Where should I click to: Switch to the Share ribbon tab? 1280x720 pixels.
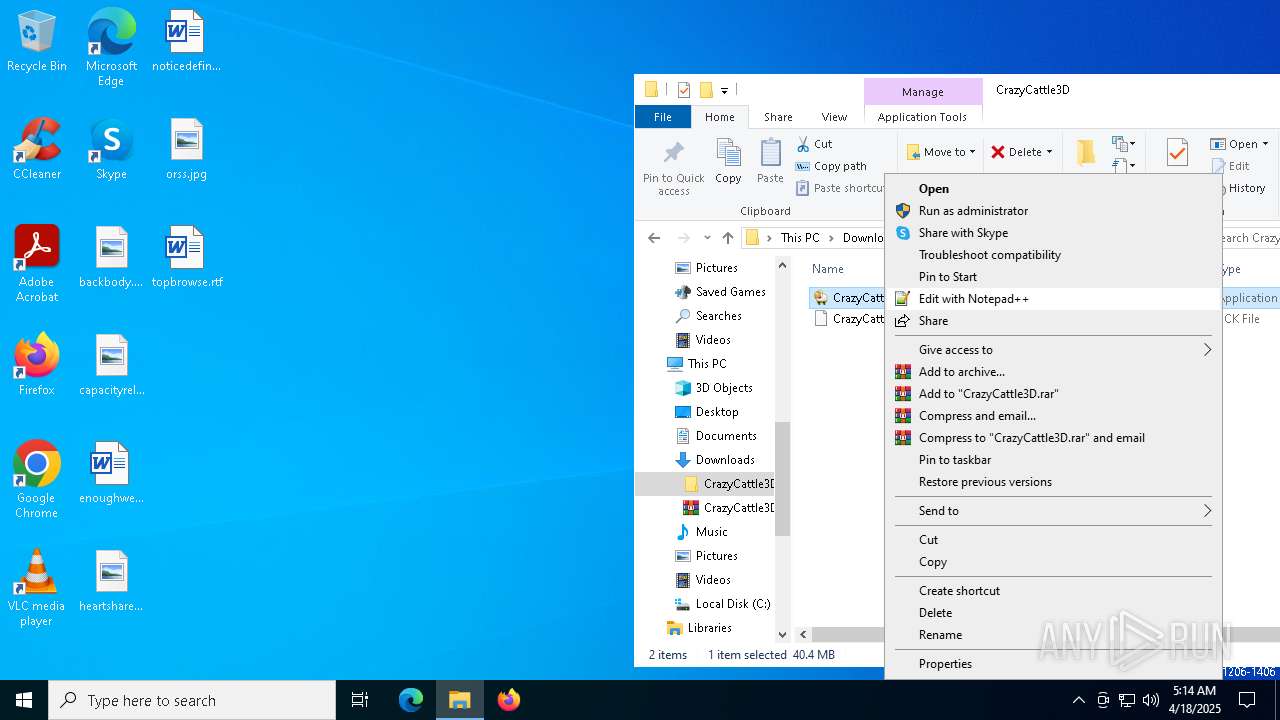click(778, 117)
